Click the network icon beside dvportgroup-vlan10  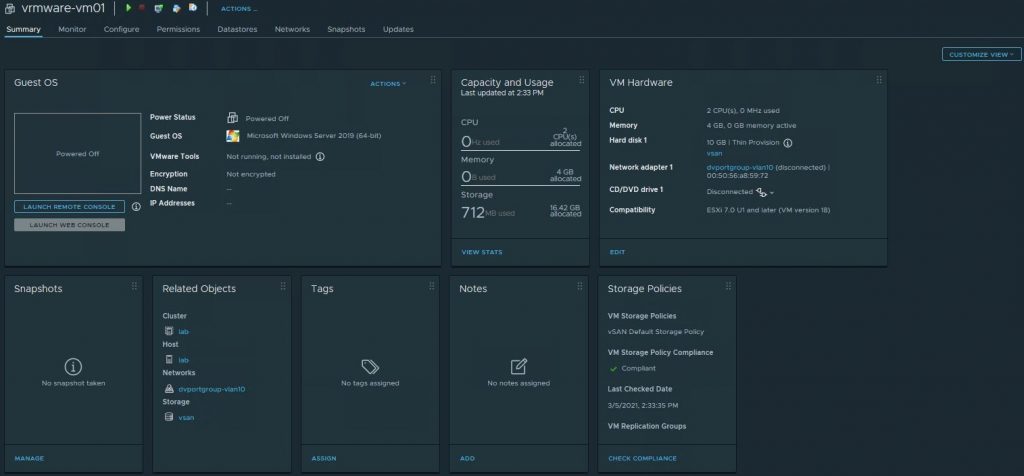[168, 389]
